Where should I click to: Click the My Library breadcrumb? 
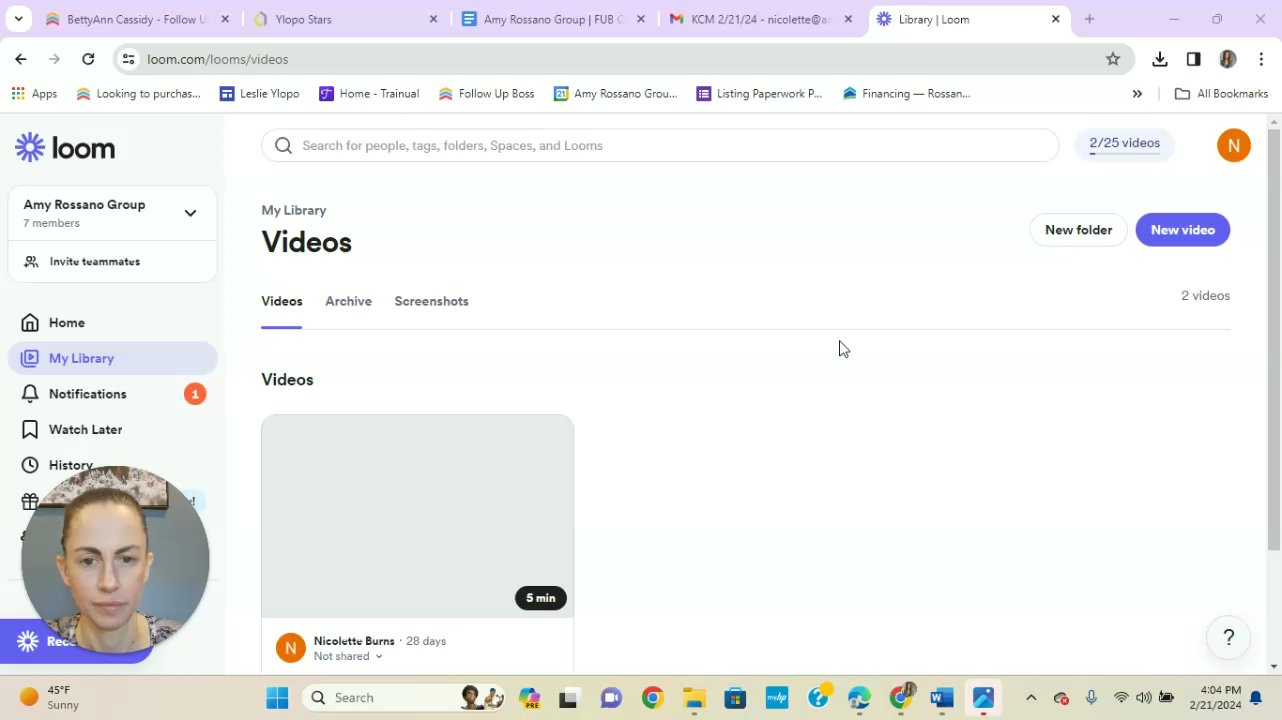click(293, 210)
